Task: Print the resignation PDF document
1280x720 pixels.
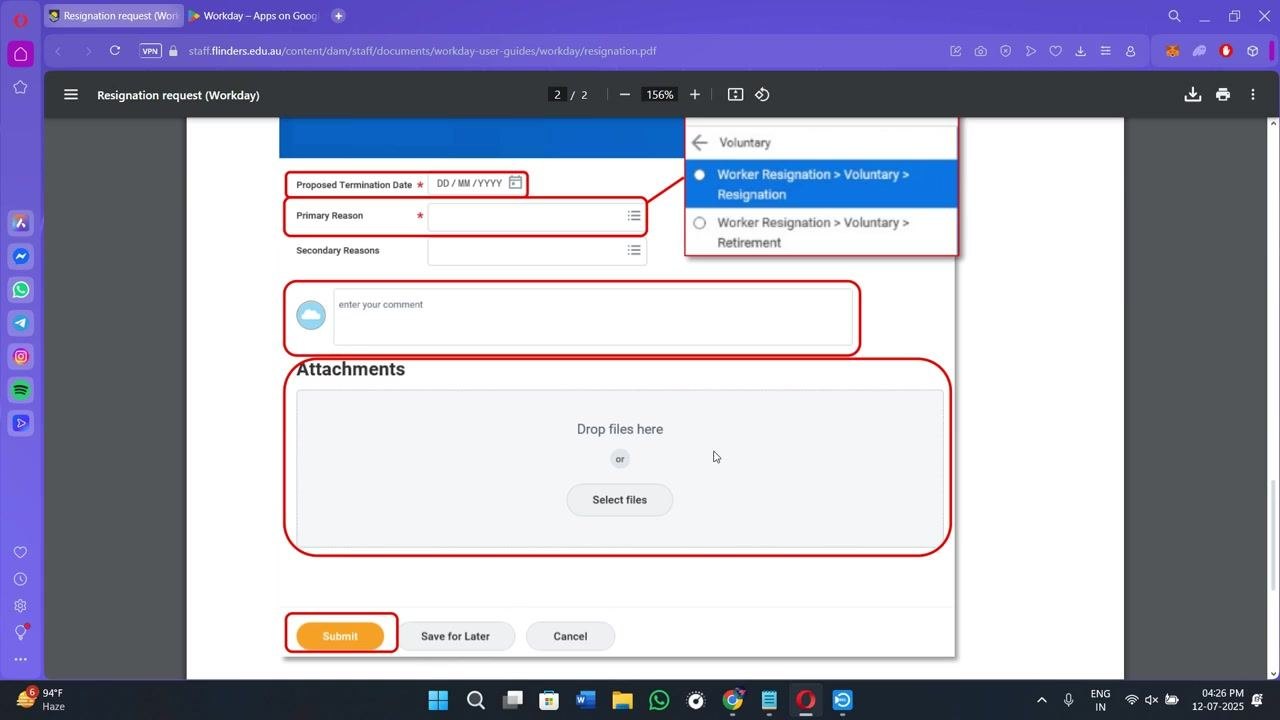Action: 1222,95
